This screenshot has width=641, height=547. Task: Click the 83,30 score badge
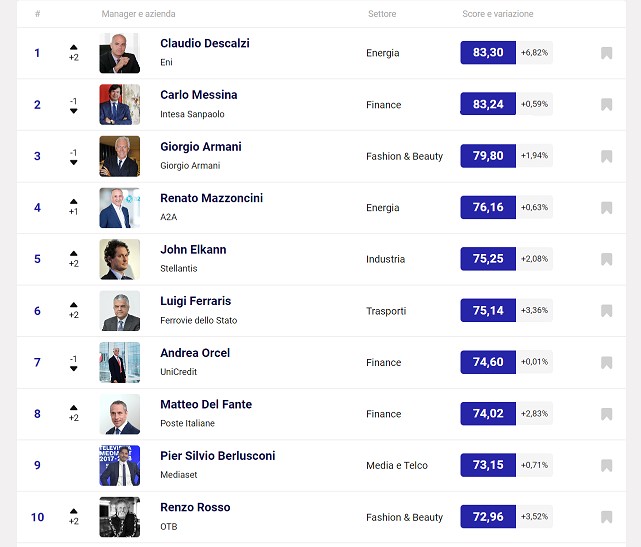click(488, 53)
